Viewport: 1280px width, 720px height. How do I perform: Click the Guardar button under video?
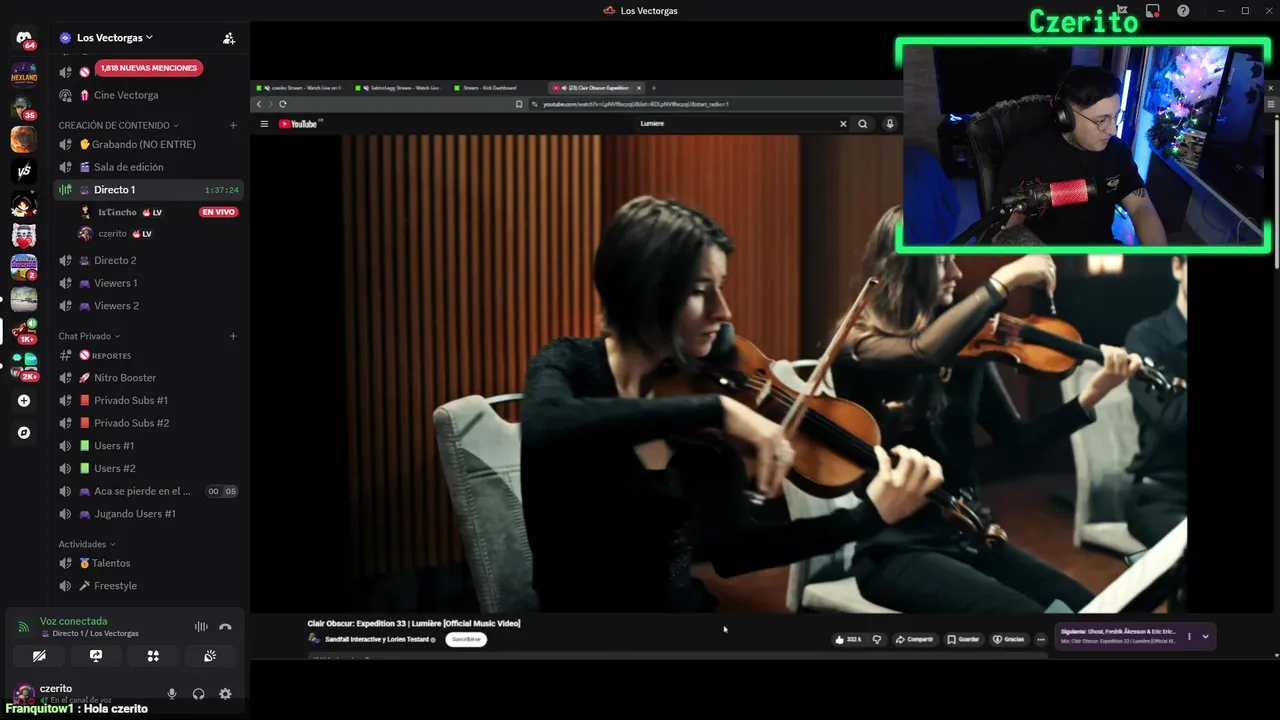click(x=964, y=639)
